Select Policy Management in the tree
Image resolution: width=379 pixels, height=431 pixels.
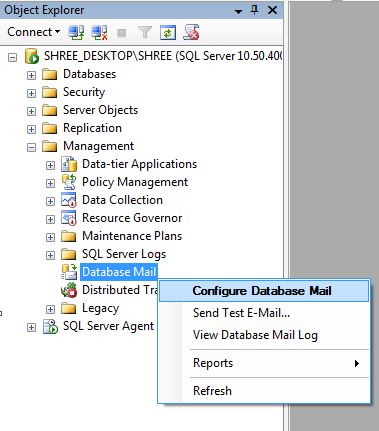(135, 182)
